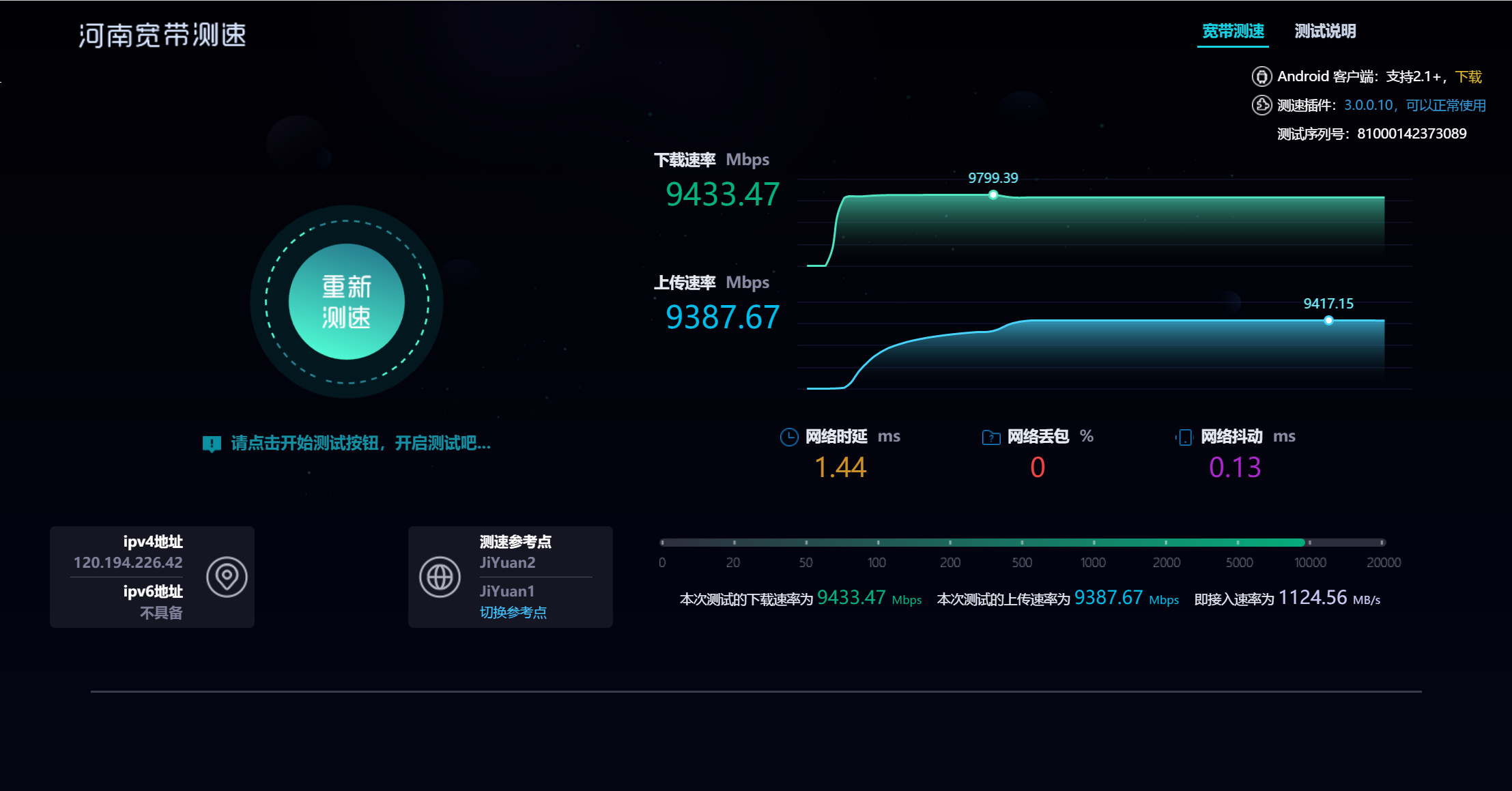Click the download rate value 9433.47
This screenshot has width=1512, height=791.
point(722,195)
